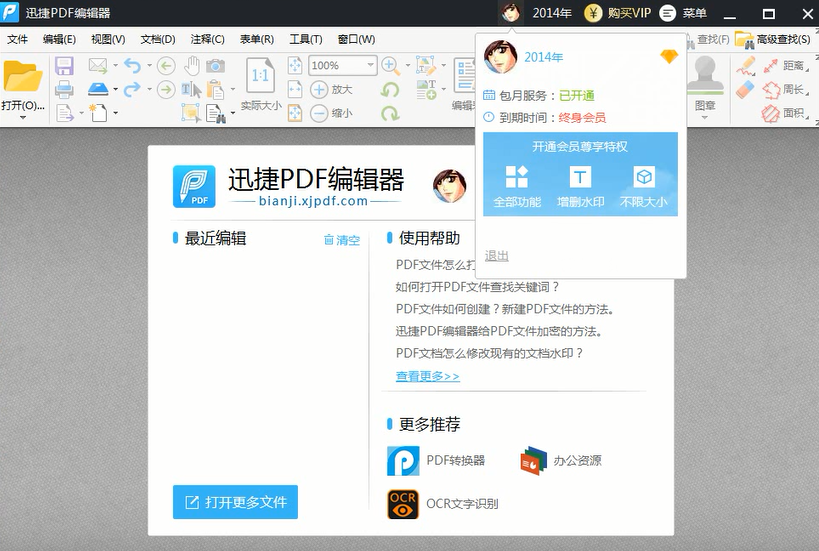Open the 注释(C) menu

pyautogui.click(x=207, y=39)
